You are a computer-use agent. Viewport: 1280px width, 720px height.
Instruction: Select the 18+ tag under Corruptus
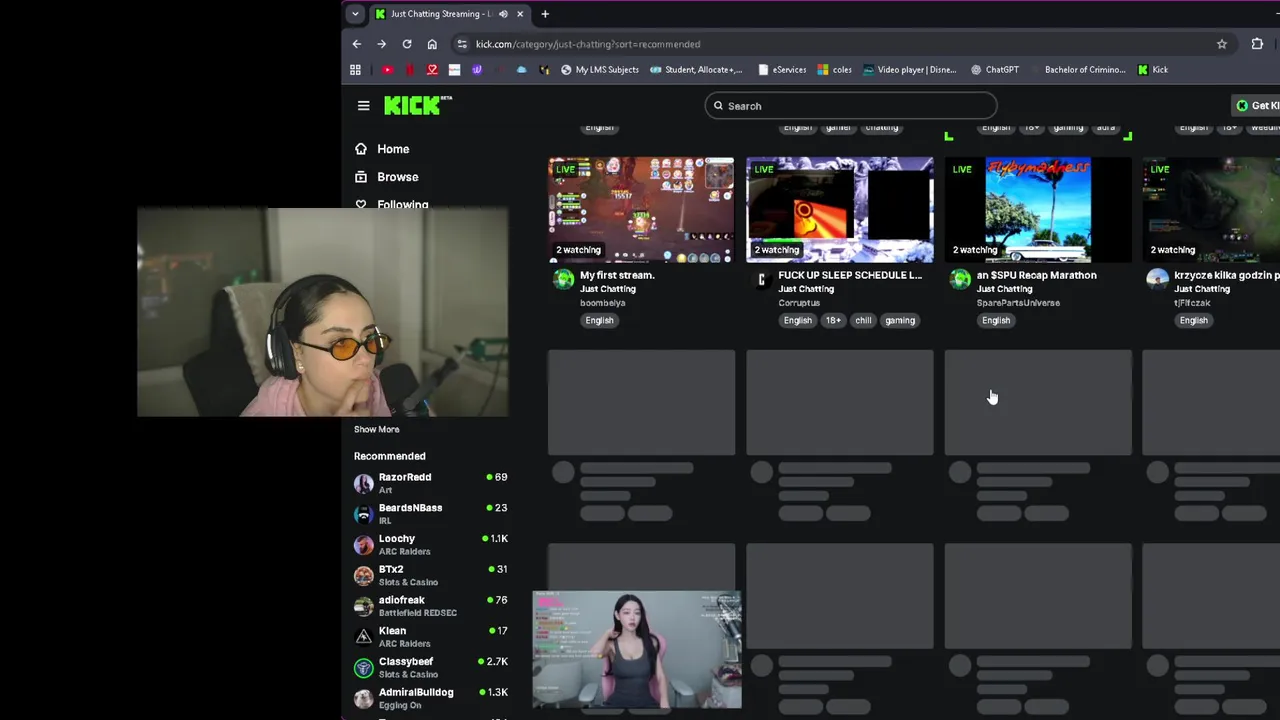click(x=833, y=320)
